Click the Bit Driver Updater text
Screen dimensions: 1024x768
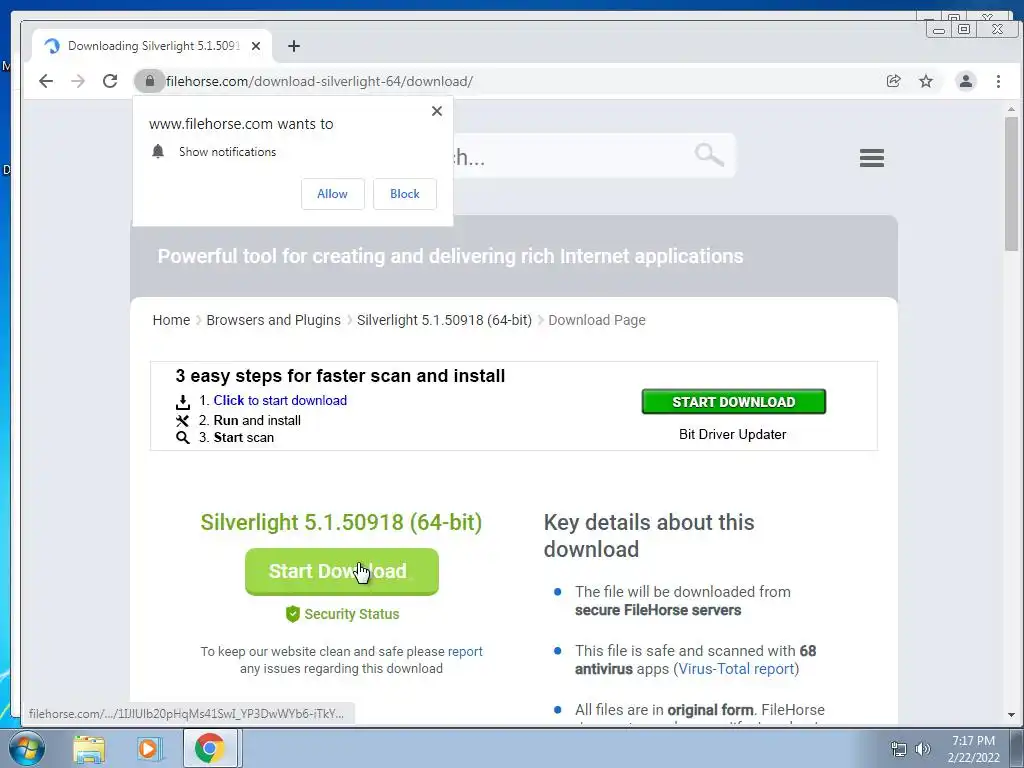732,434
